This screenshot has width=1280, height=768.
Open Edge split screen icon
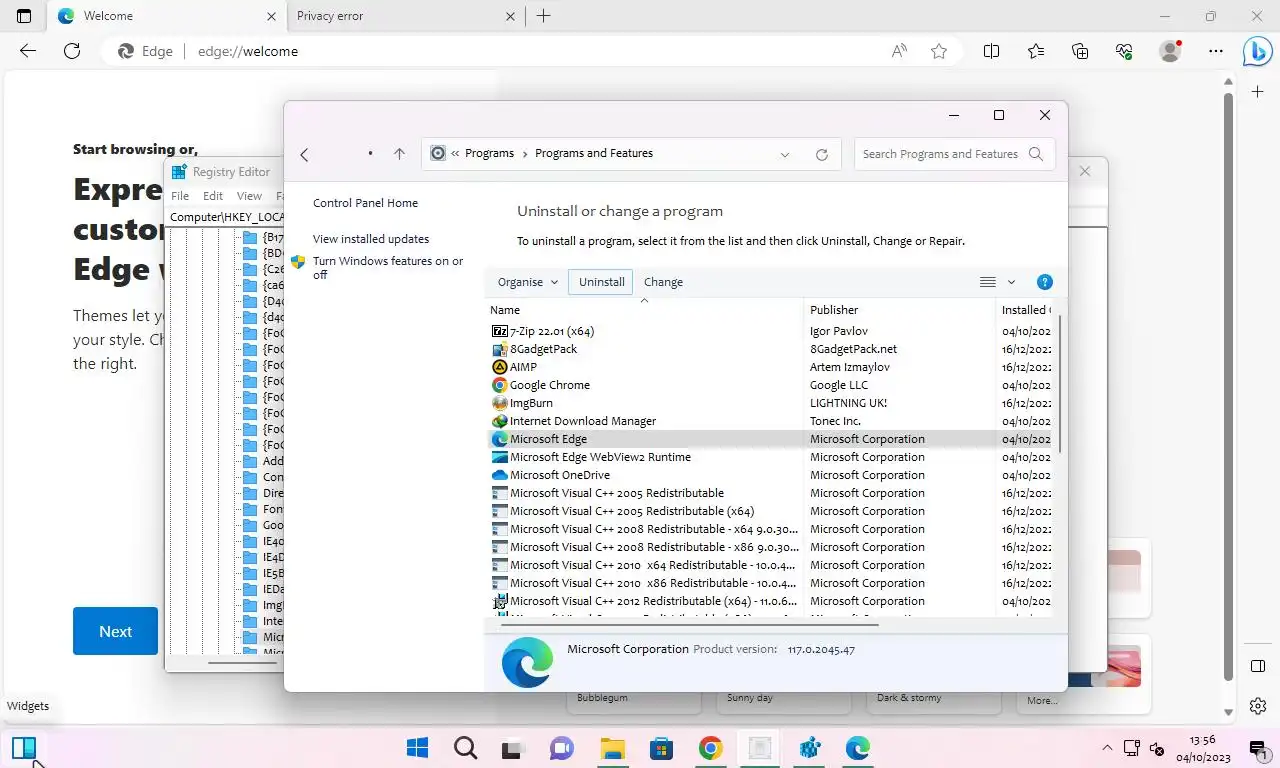point(991,51)
